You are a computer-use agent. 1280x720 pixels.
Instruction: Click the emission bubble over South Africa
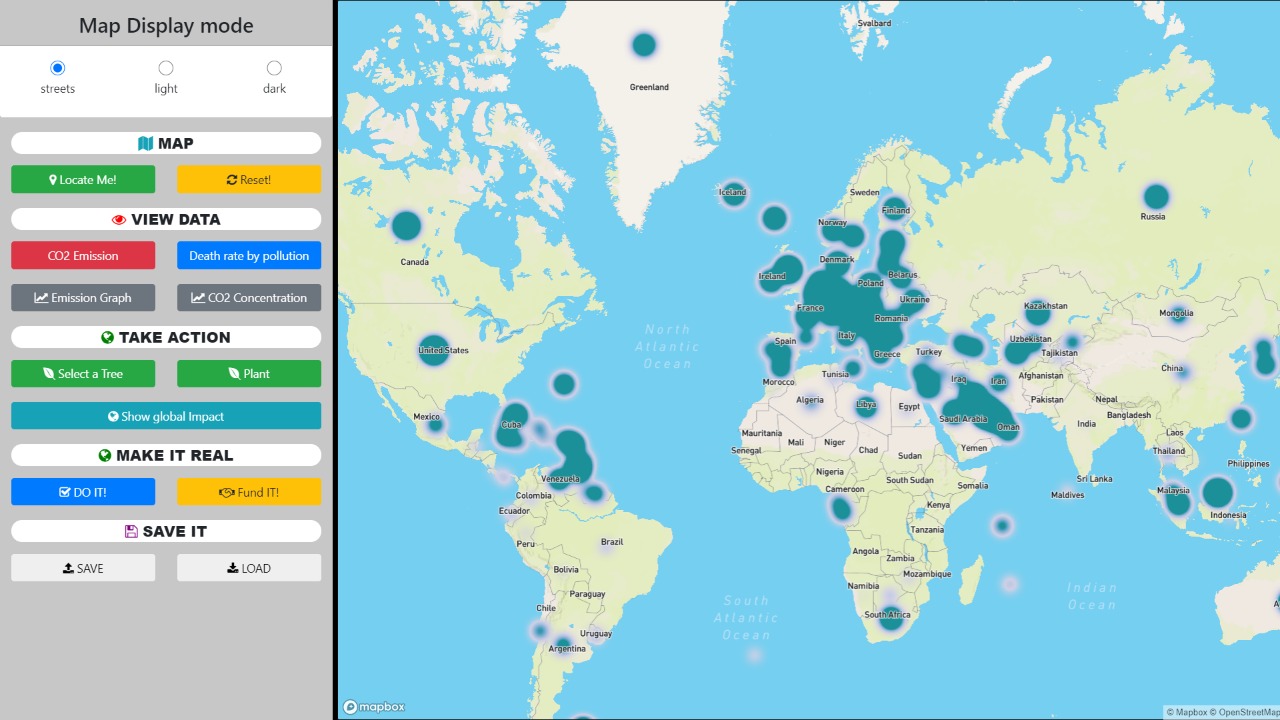pyautogui.click(x=891, y=617)
